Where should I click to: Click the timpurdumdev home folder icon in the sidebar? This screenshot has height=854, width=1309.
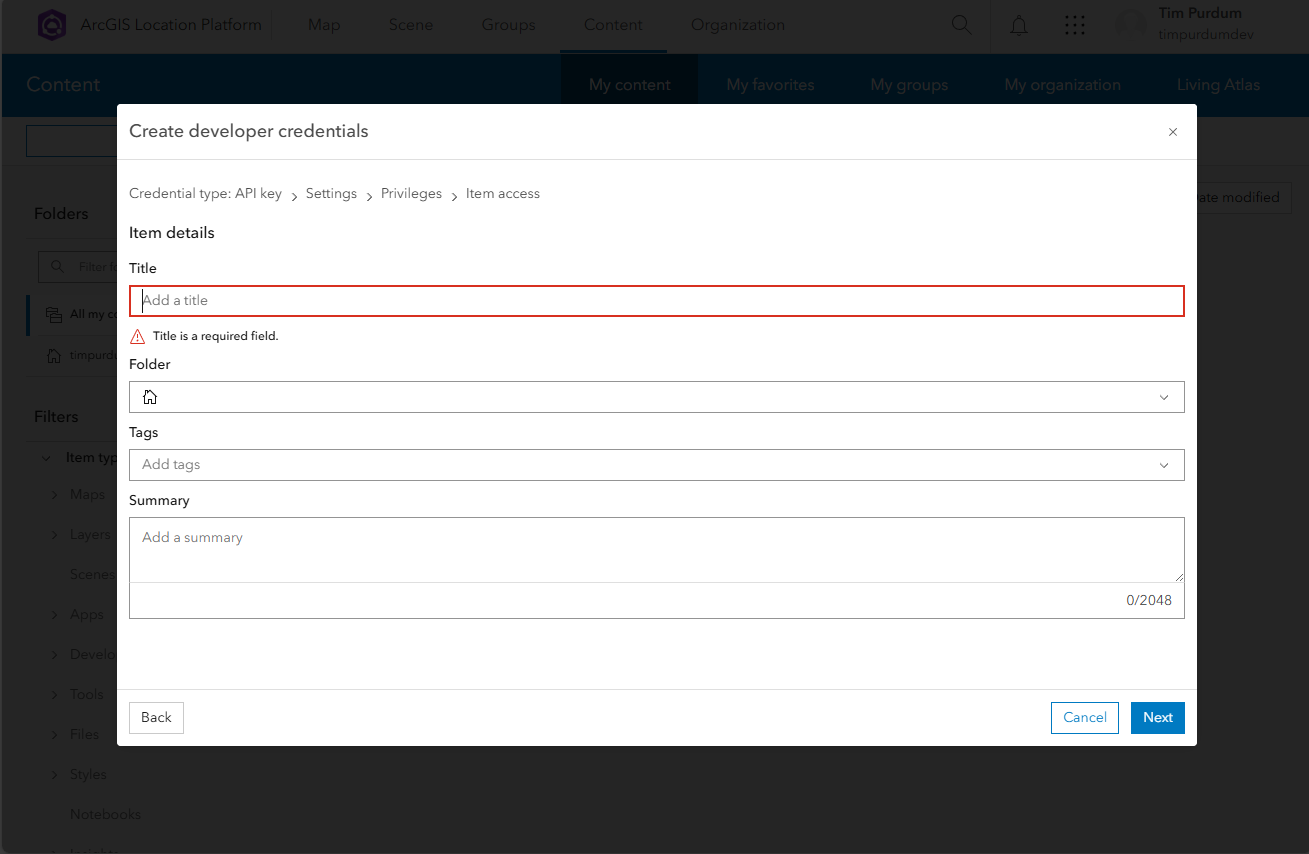tap(53, 355)
